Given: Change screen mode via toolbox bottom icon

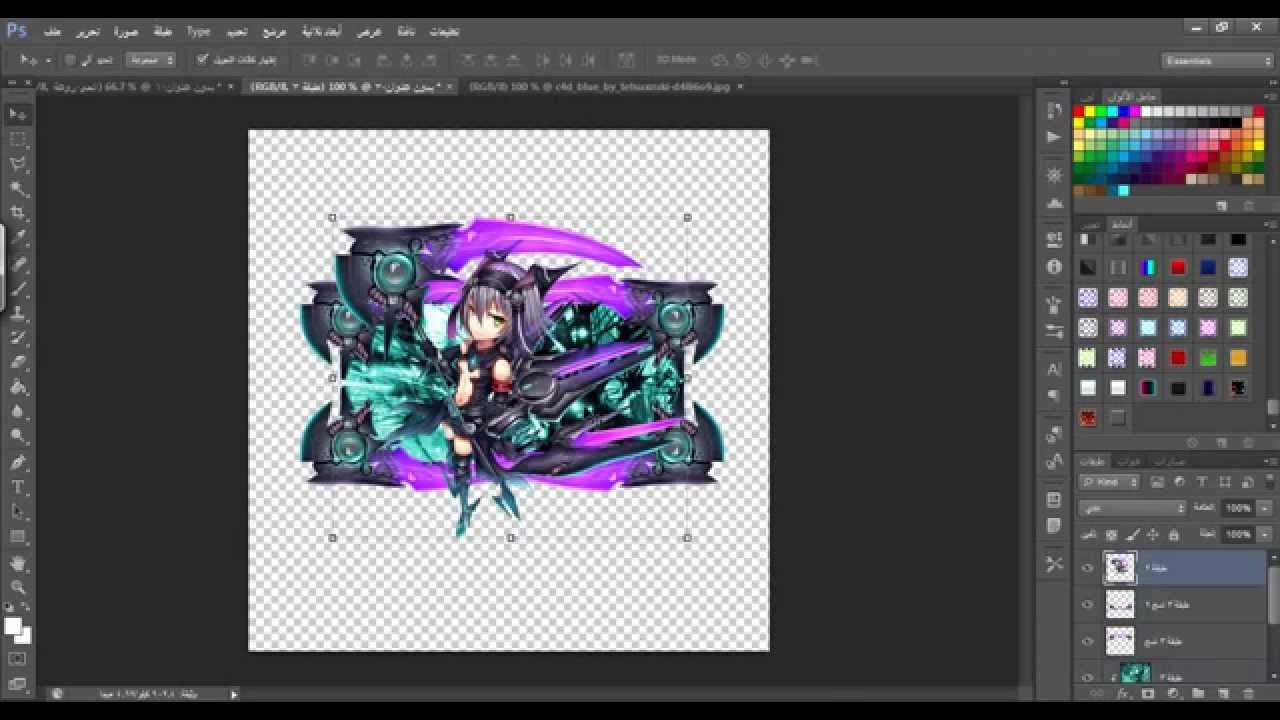Looking at the screenshot, I should coord(18,684).
